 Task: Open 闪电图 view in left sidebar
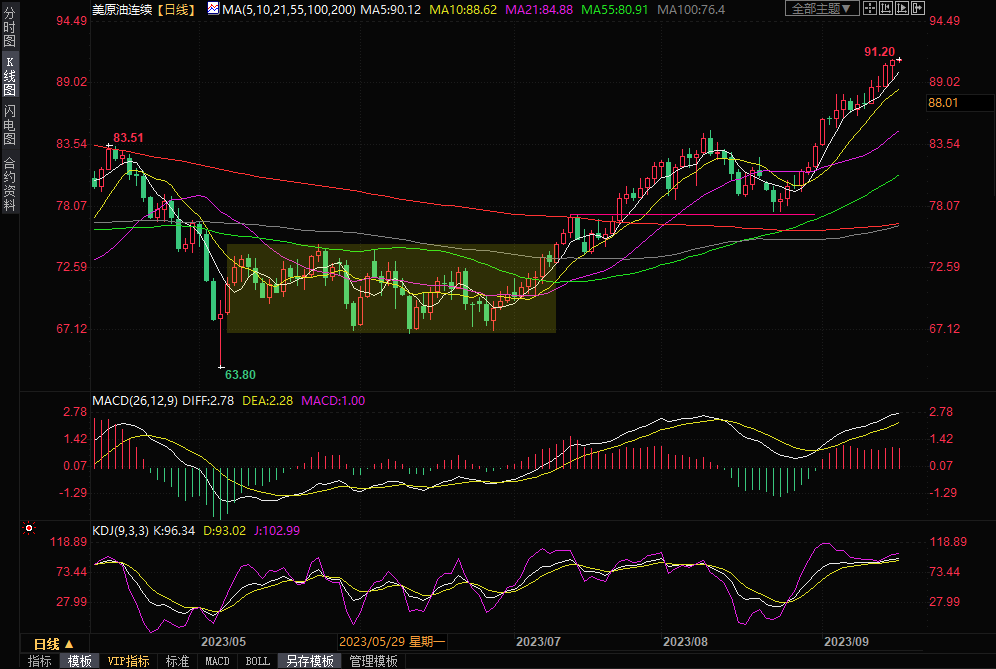10,124
